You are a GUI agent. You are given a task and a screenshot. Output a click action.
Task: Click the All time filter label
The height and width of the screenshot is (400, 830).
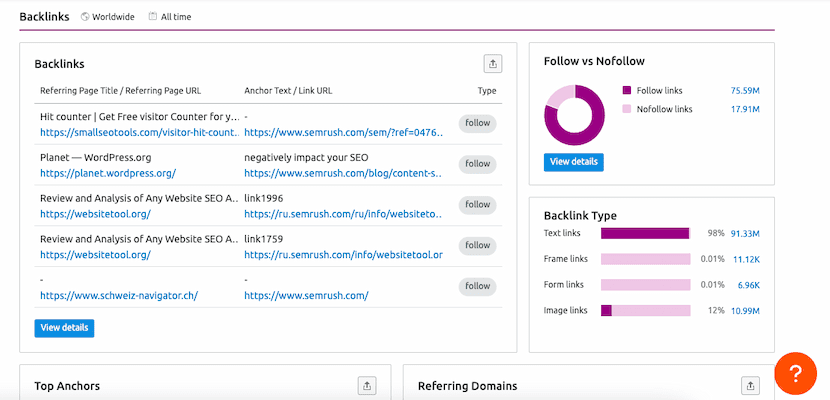(176, 17)
